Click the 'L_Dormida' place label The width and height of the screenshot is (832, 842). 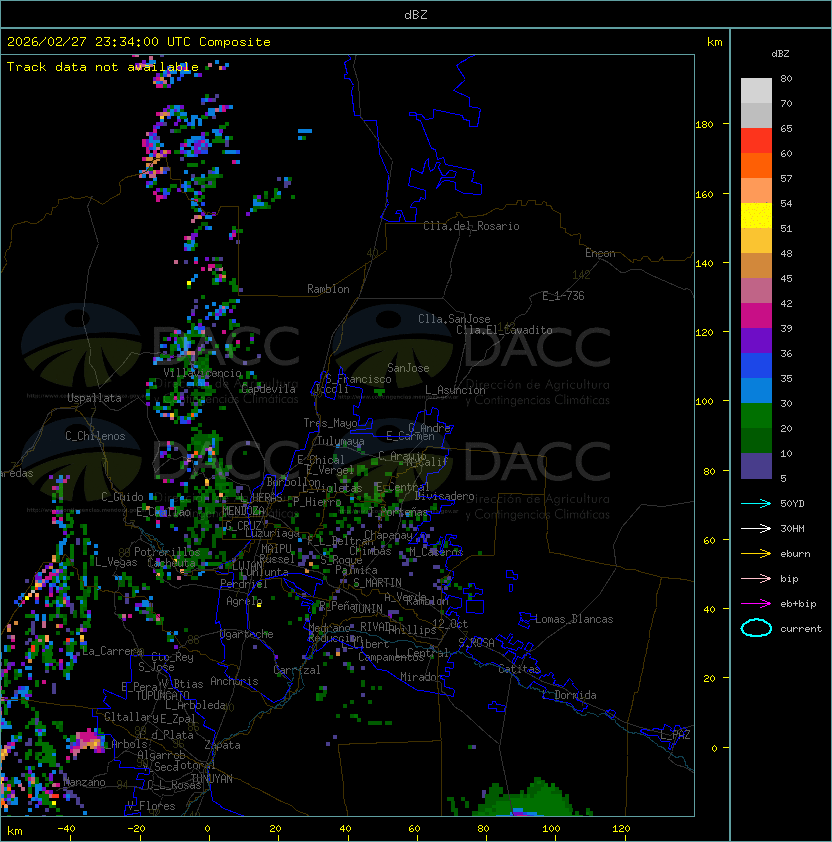[569, 695]
